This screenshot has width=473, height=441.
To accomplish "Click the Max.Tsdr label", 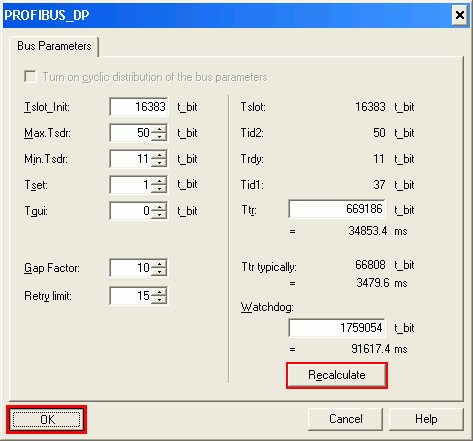I will pos(47,133).
